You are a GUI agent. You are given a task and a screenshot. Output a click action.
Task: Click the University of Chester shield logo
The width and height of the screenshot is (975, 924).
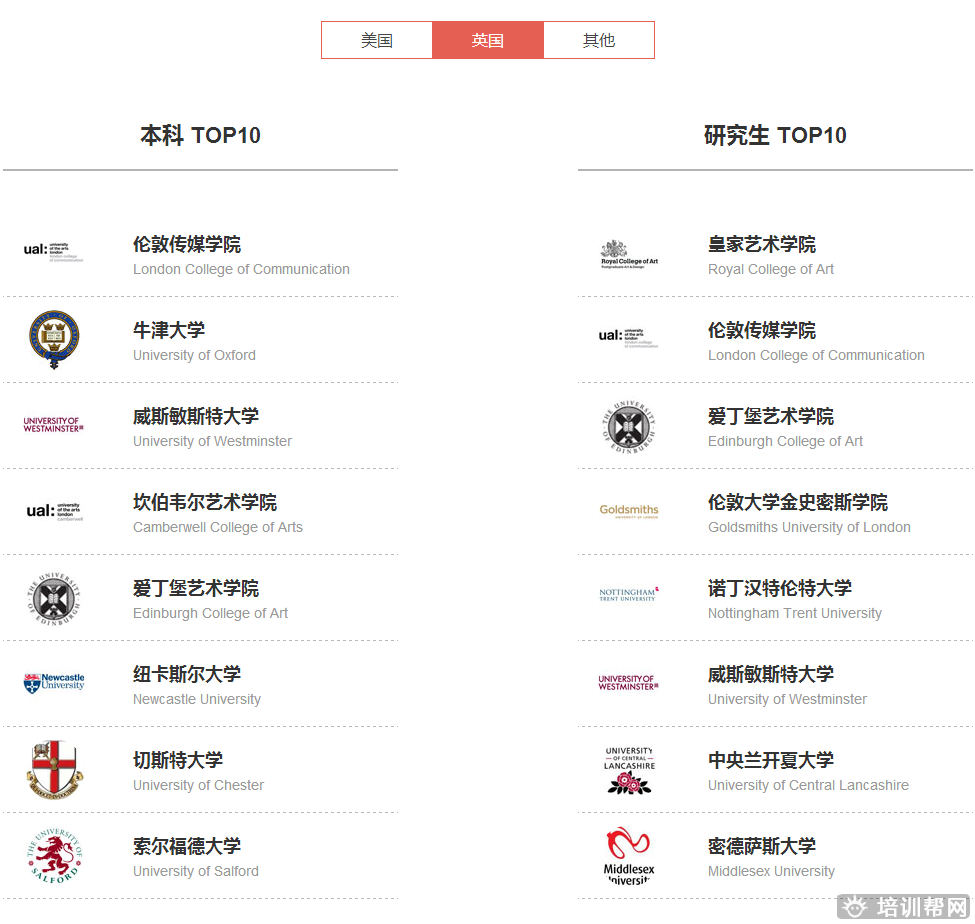55,769
